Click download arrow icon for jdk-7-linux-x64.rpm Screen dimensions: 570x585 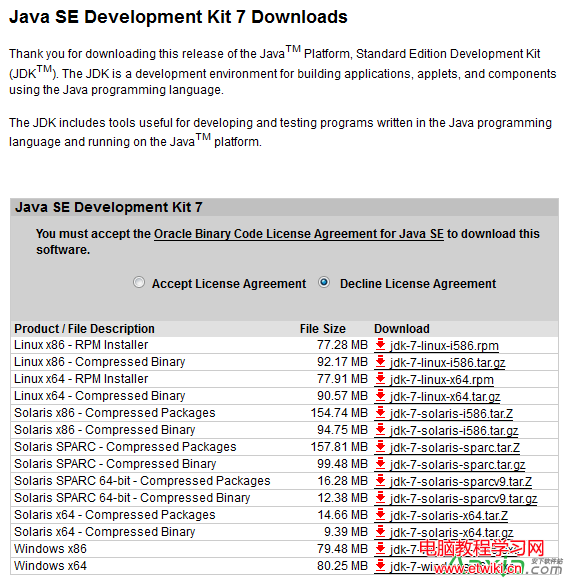380,379
